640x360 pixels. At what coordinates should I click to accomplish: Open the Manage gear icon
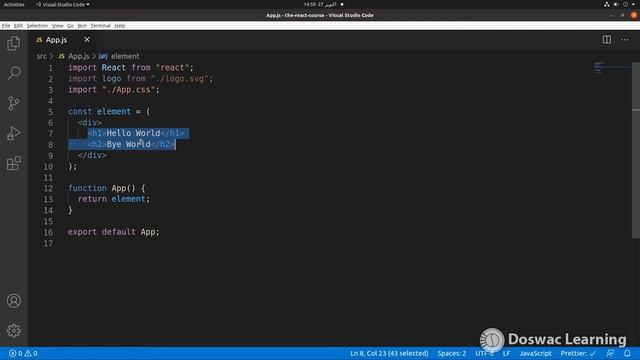(x=13, y=331)
